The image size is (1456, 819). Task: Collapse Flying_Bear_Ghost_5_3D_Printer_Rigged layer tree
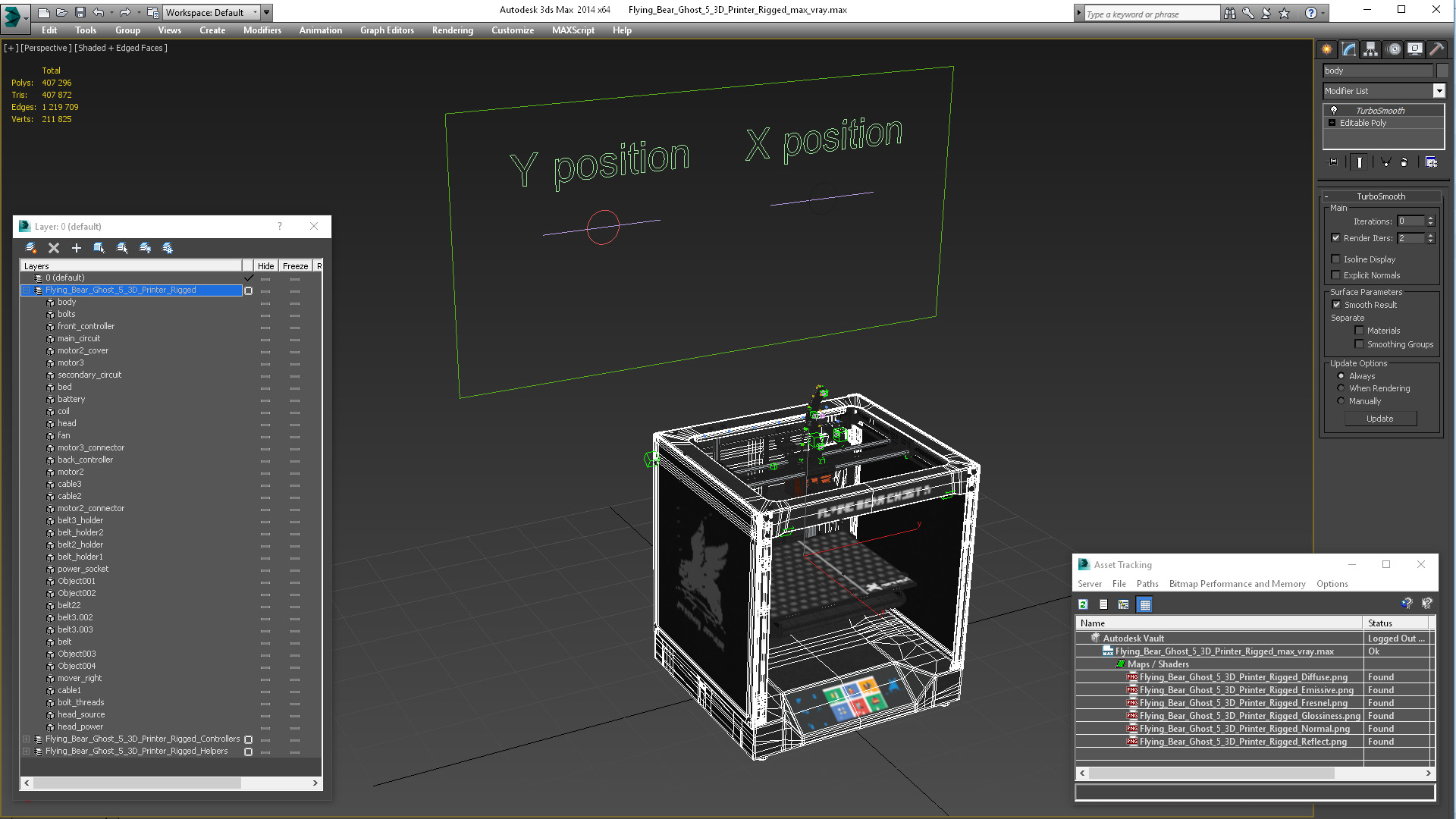coord(27,290)
